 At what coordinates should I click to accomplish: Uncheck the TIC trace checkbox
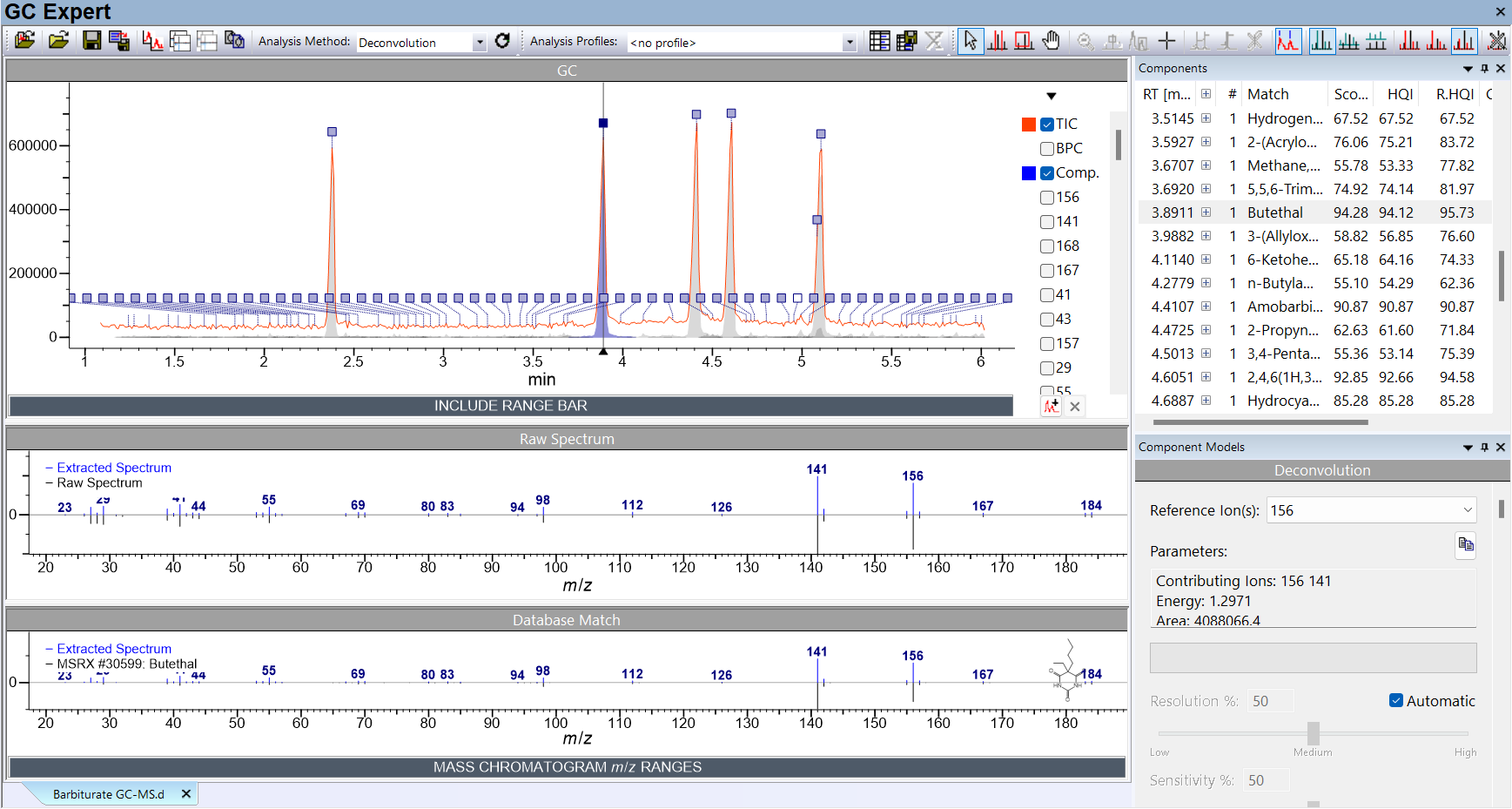1047,125
